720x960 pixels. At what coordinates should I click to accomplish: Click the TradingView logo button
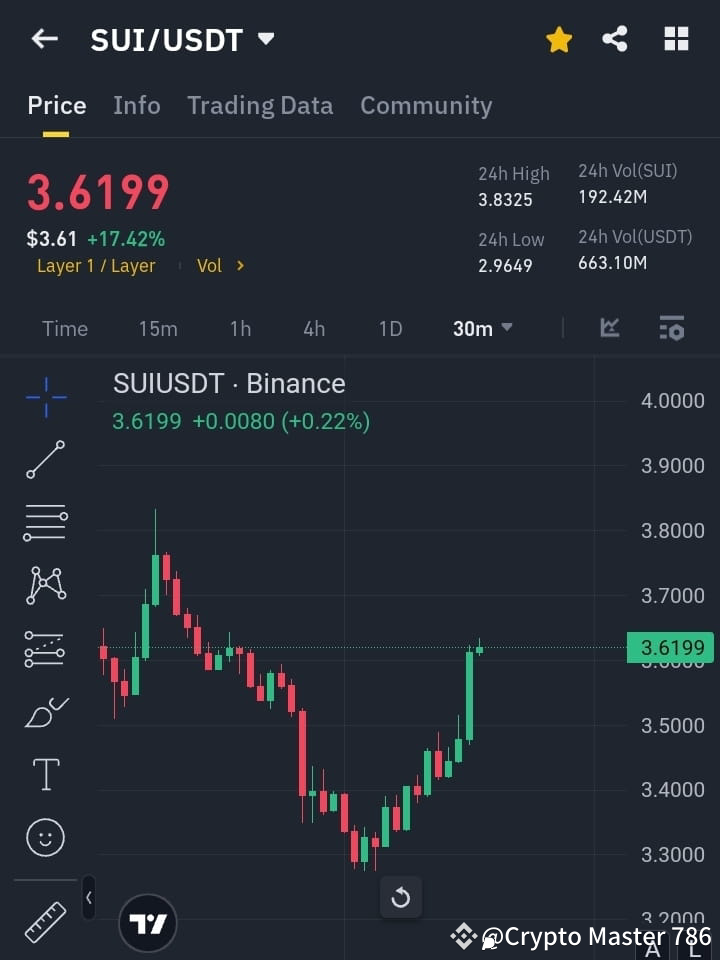tap(148, 923)
